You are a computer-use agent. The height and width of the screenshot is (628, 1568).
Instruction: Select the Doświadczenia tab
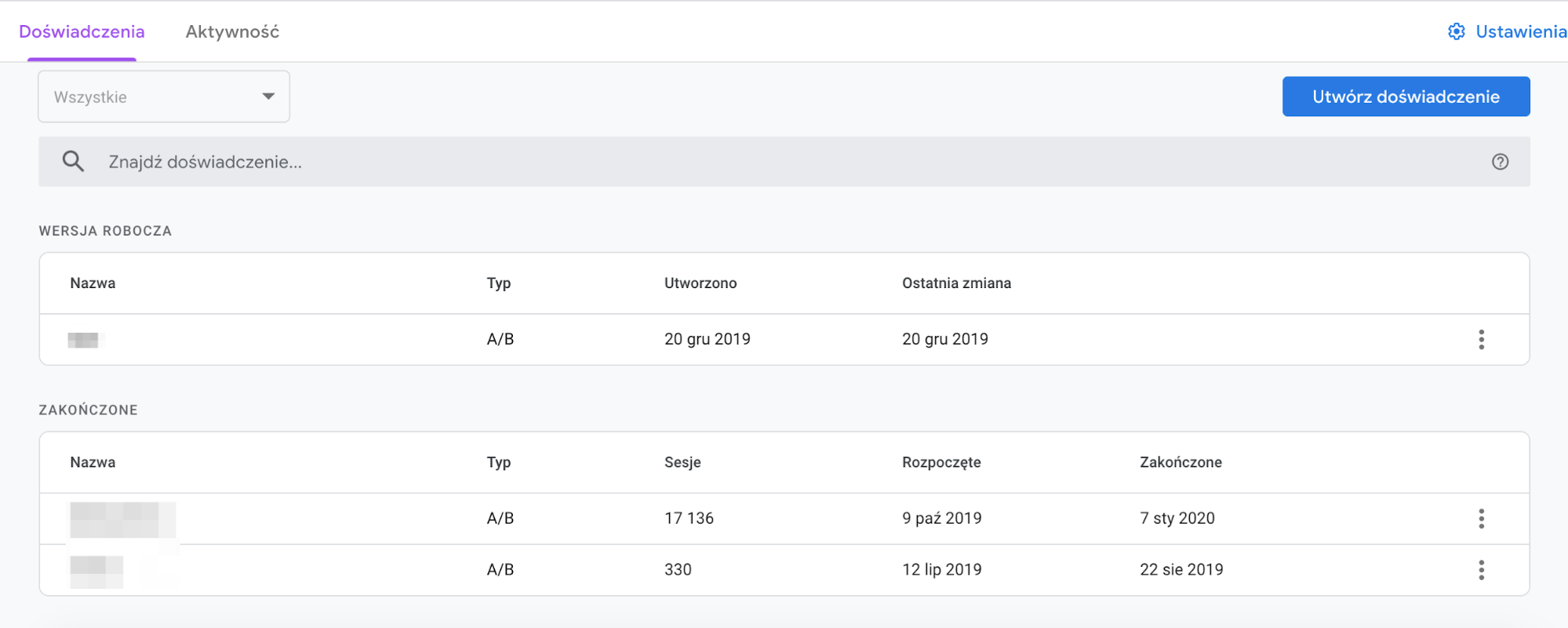[x=82, y=31]
